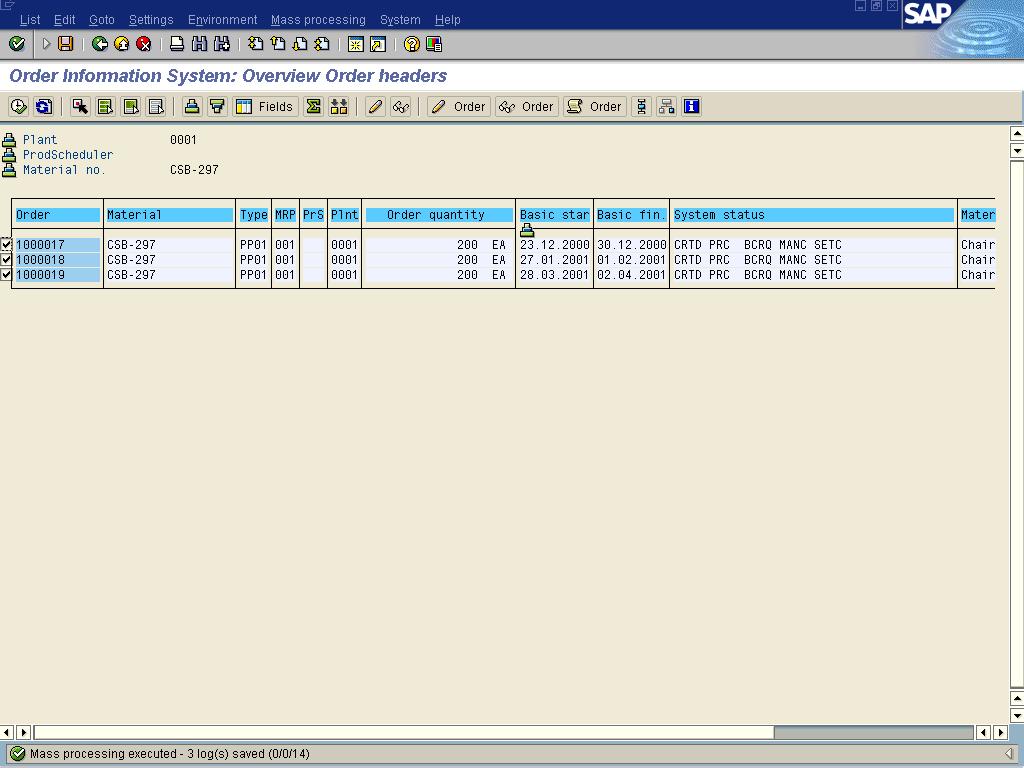Click the green Enter checkmark icon

(x=17, y=44)
